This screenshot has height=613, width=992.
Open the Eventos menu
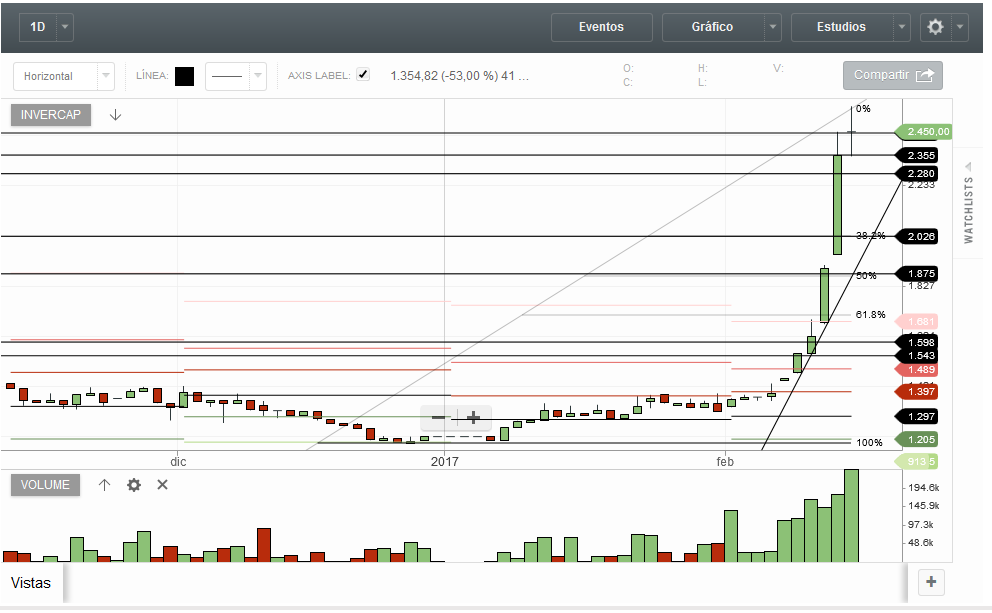(602, 27)
